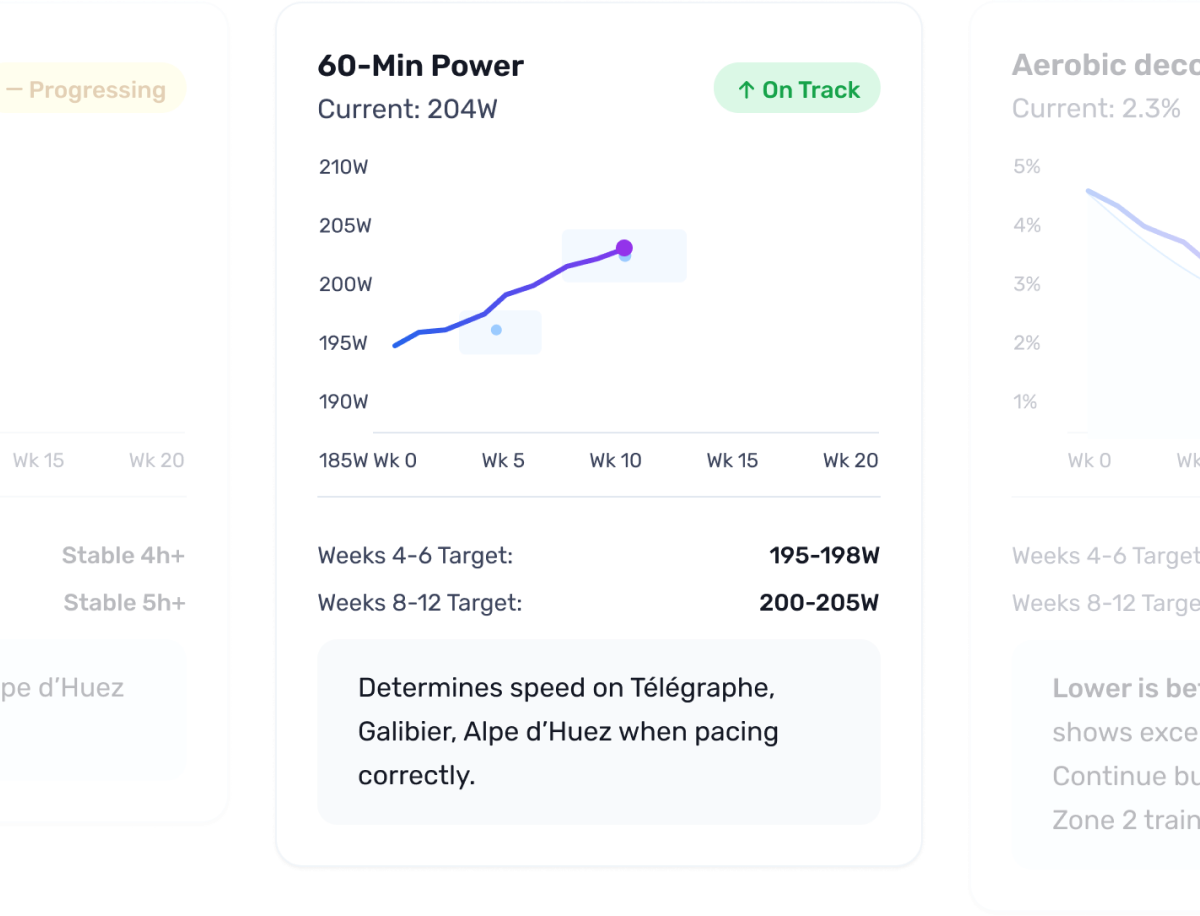Click the highlighted region around the latest data point

[624, 255]
